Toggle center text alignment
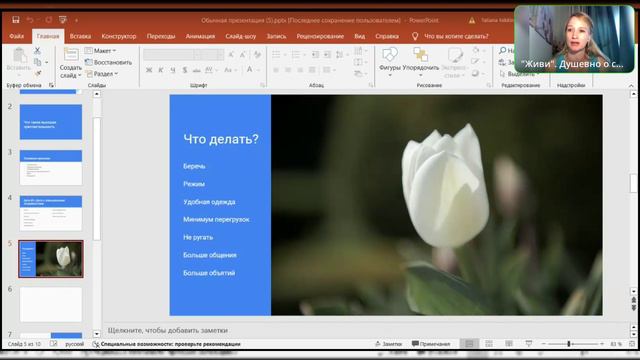The height and width of the screenshot is (360, 640). pos(288,70)
